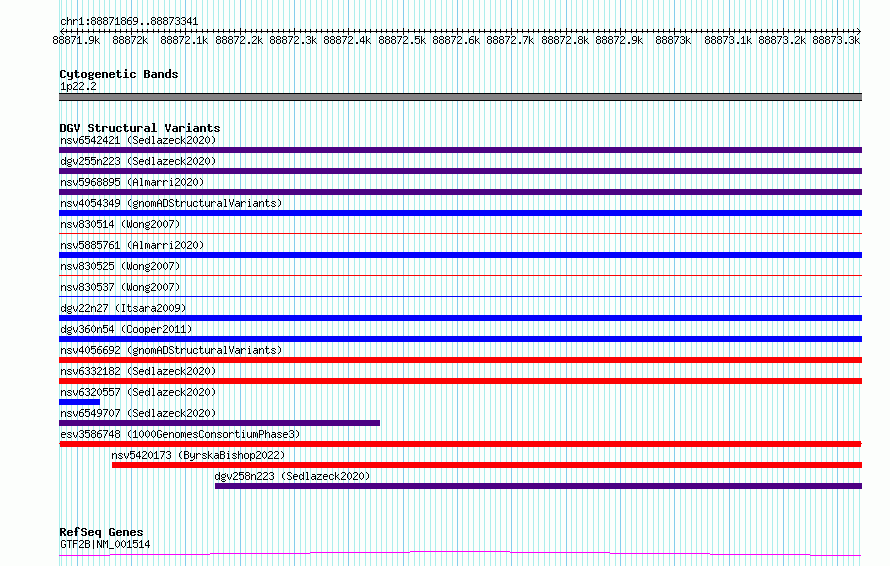This screenshot has height=566, width=890.
Task: Click the red esv3586748 variant bar
Action: [x=460, y=444]
